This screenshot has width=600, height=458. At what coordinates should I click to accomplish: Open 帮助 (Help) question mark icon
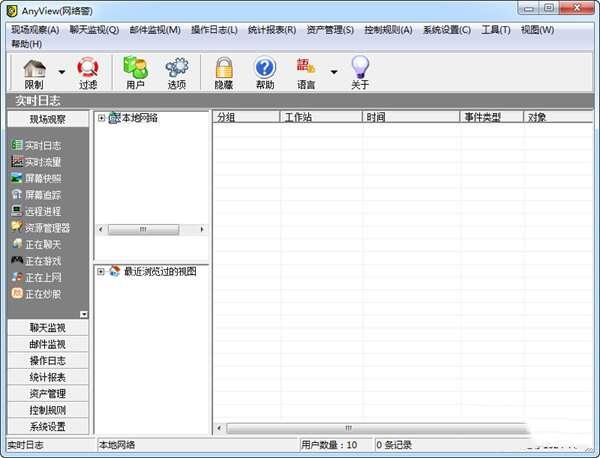click(265, 68)
